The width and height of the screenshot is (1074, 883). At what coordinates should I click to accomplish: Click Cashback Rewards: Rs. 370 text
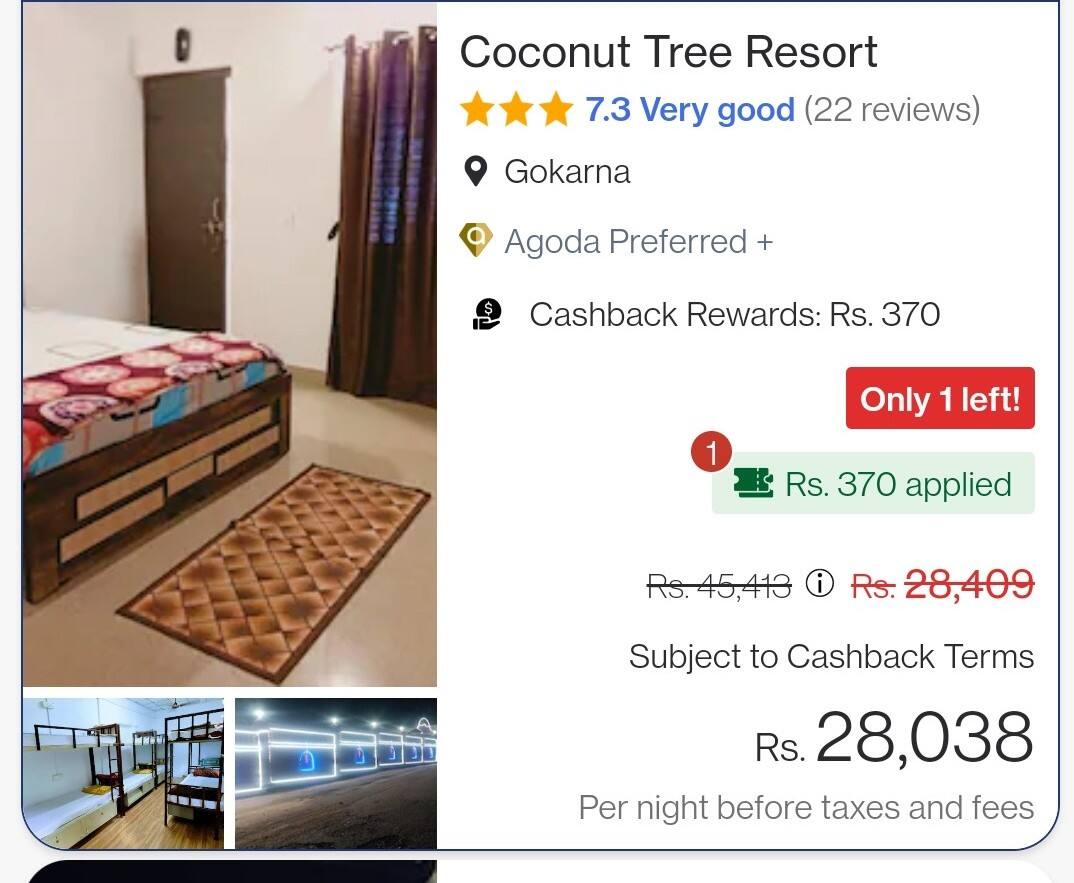[734, 314]
